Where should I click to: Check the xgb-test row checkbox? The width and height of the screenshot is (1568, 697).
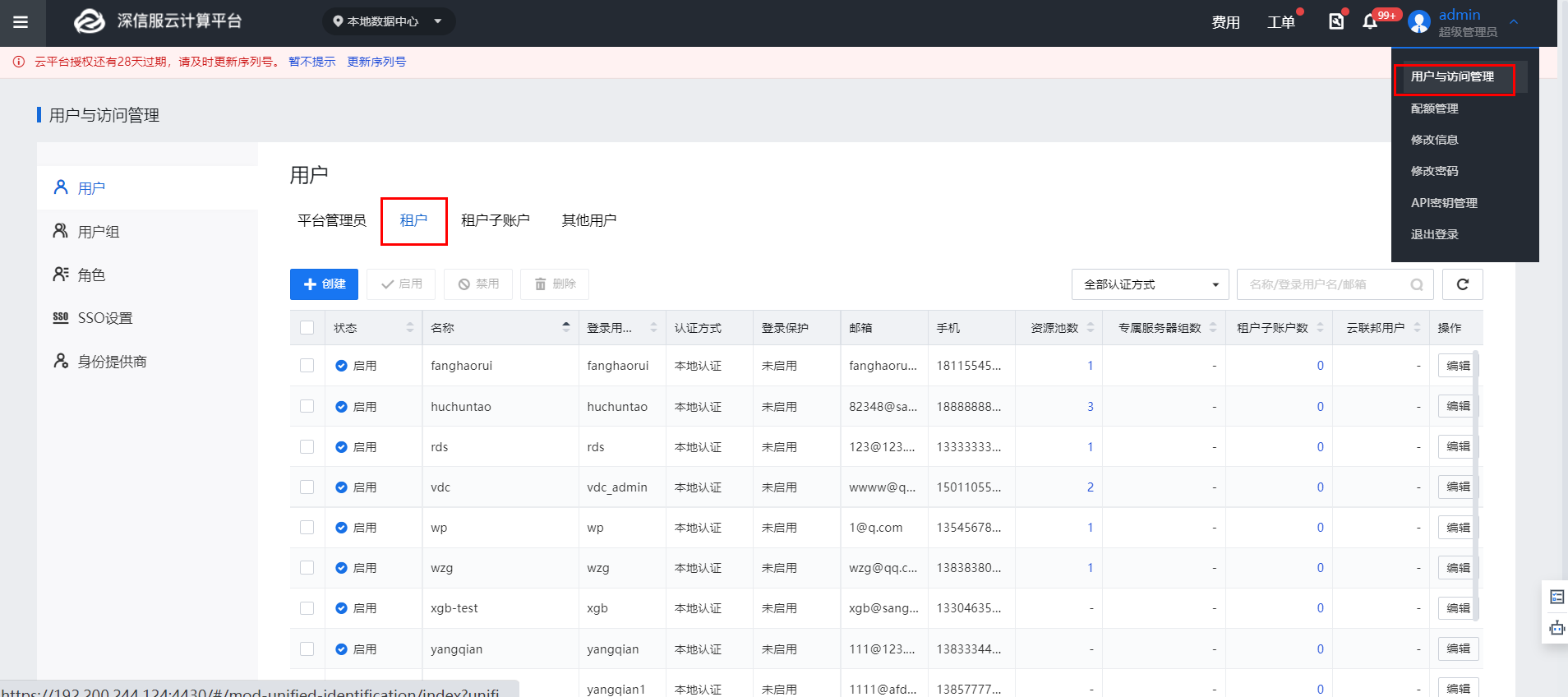click(x=307, y=608)
